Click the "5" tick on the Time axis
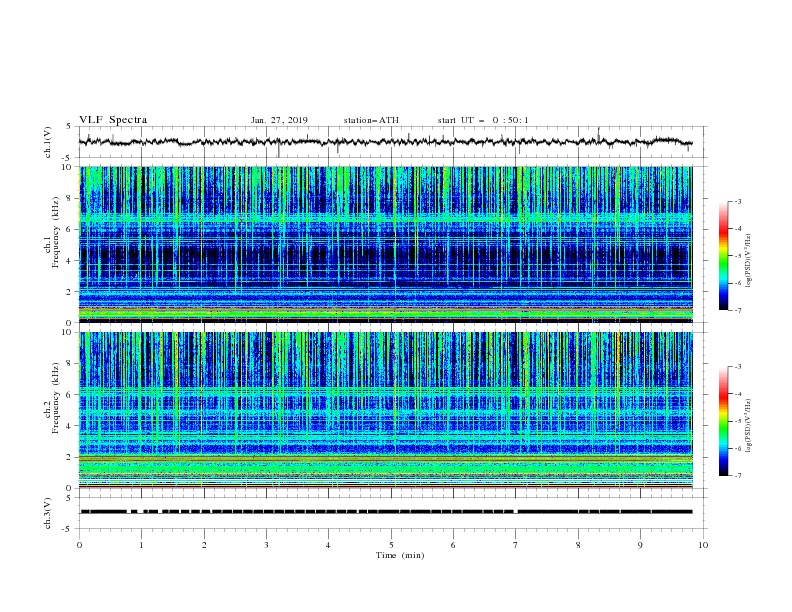The height and width of the screenshot is (612, 792). tap(391, 545)
